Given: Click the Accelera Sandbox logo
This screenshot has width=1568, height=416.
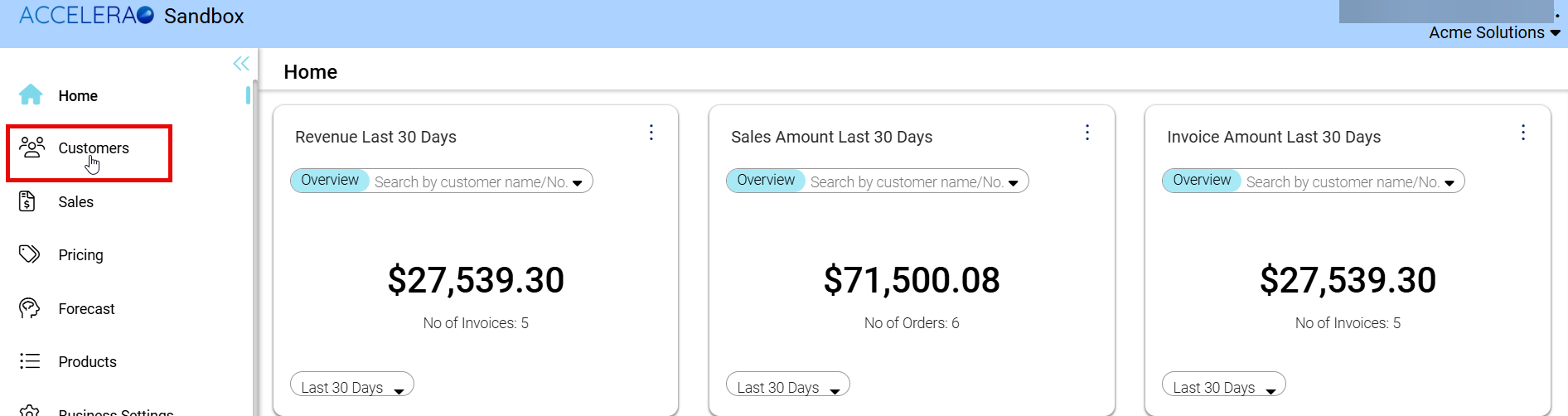Looking at the screenshot, I should 131,17.
